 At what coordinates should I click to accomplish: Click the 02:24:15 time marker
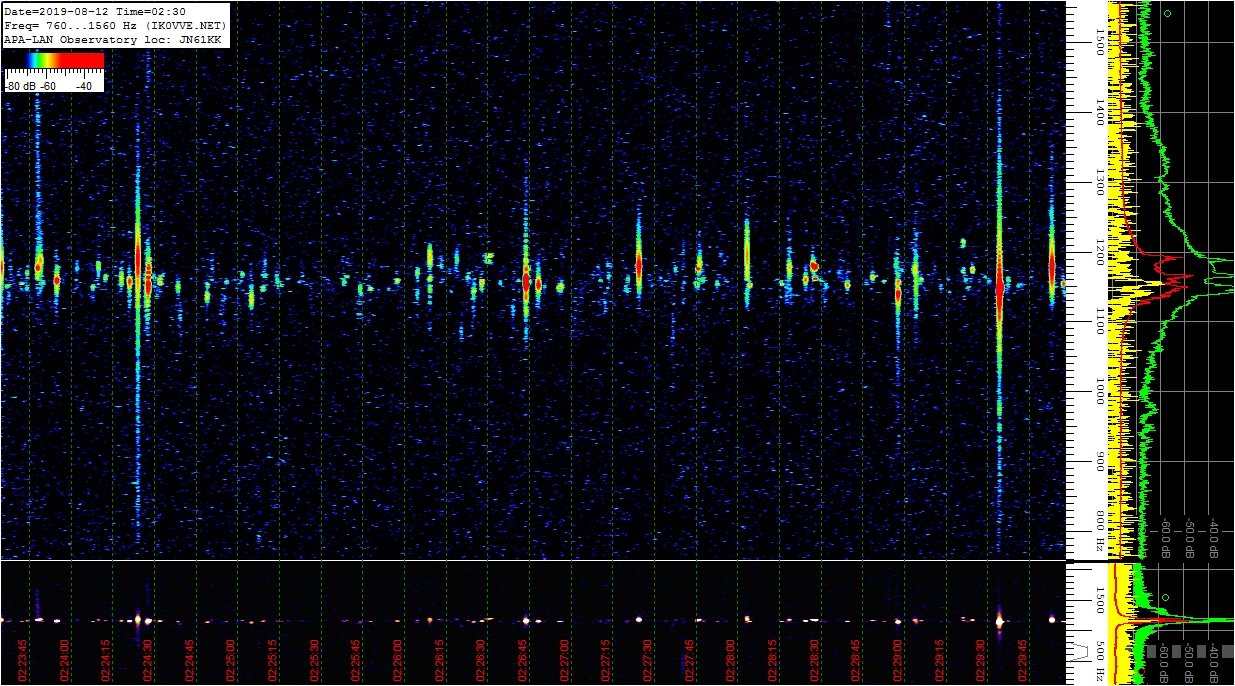[107, 661]
